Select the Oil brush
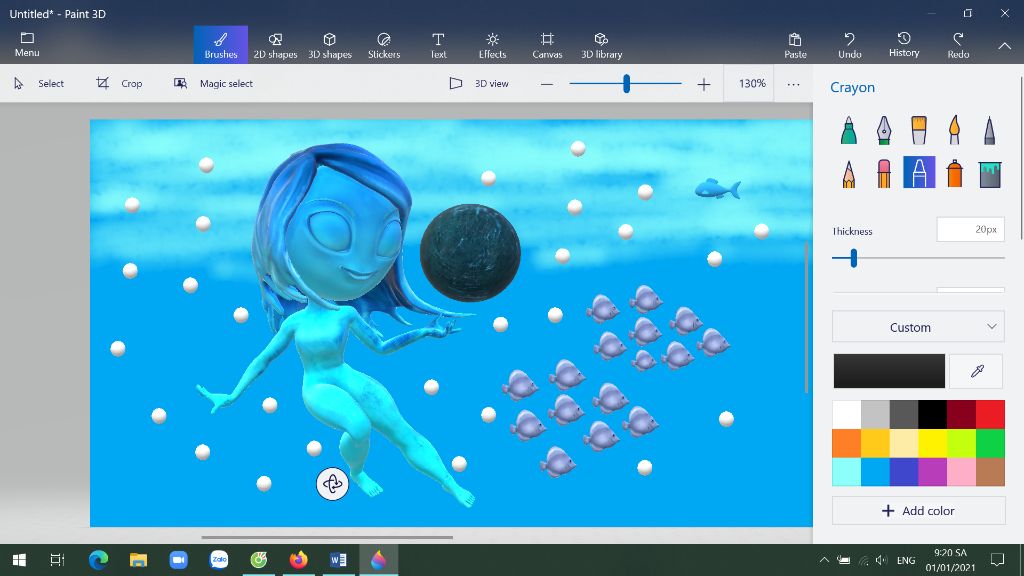Image resolution: width=1024 pixels, height=576 pixels. 919,130
